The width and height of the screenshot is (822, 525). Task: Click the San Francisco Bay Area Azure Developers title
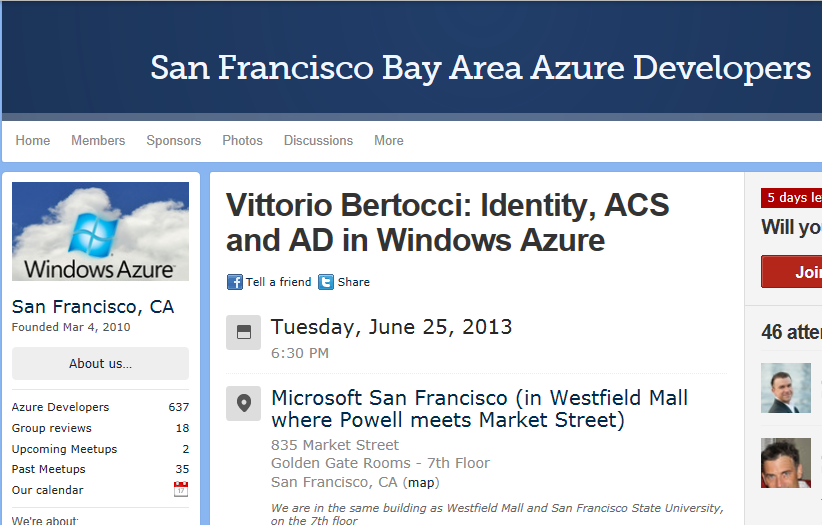(481, 68)
